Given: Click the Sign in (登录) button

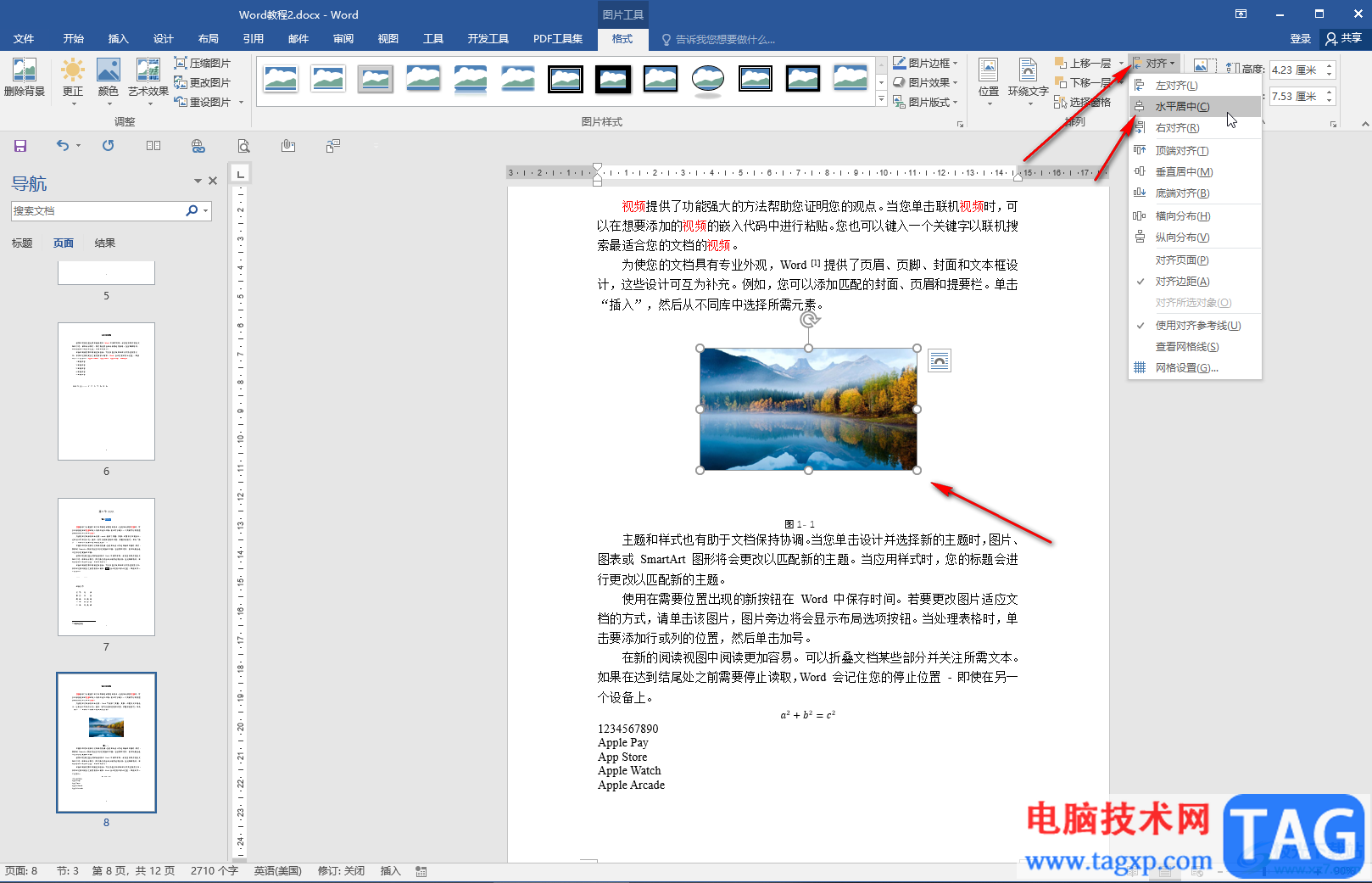Looking at the screenshot, I should tap(1300, 39).
